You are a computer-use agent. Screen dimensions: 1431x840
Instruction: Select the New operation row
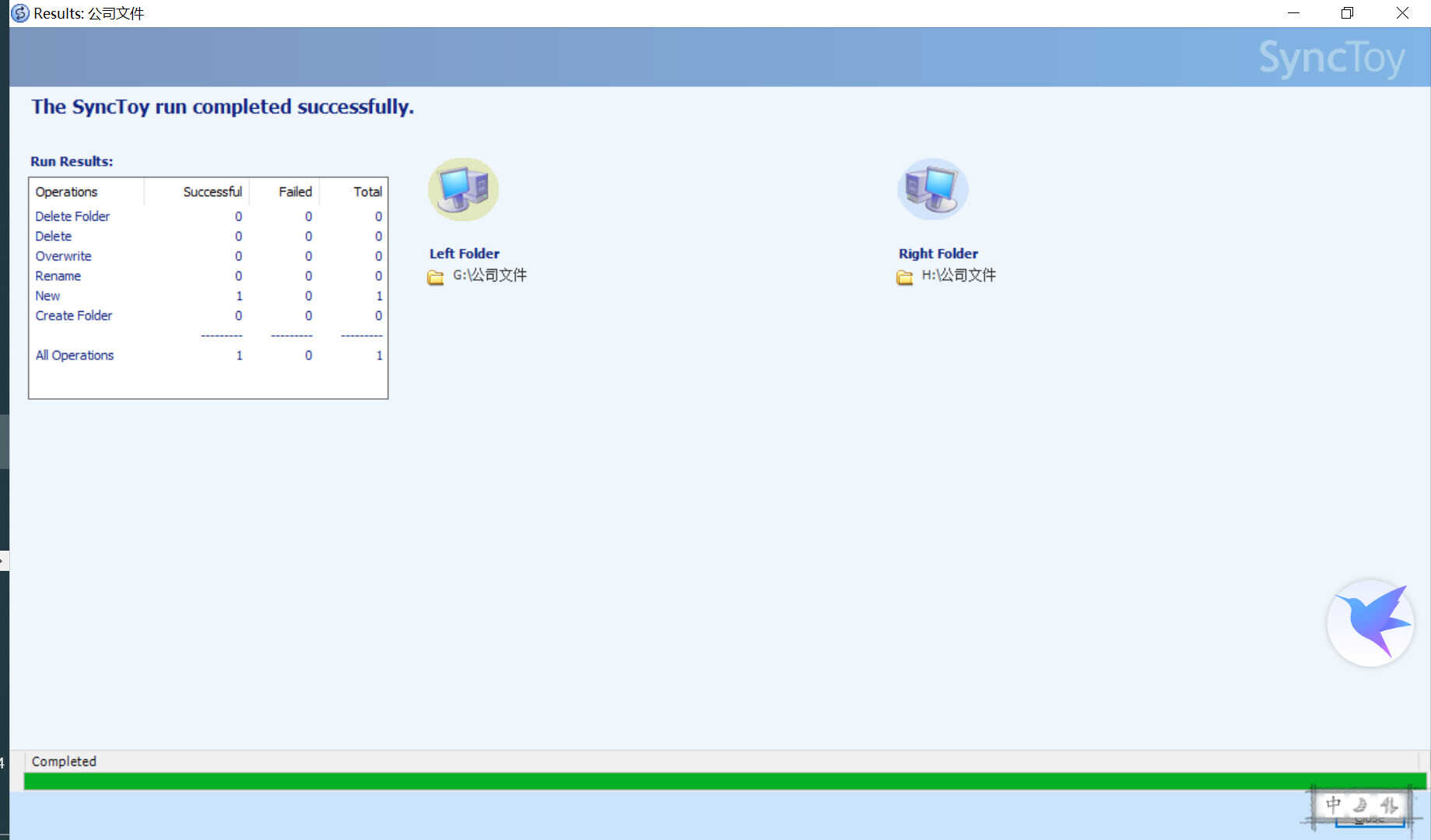pyautogui.click(x=47, y=296)
